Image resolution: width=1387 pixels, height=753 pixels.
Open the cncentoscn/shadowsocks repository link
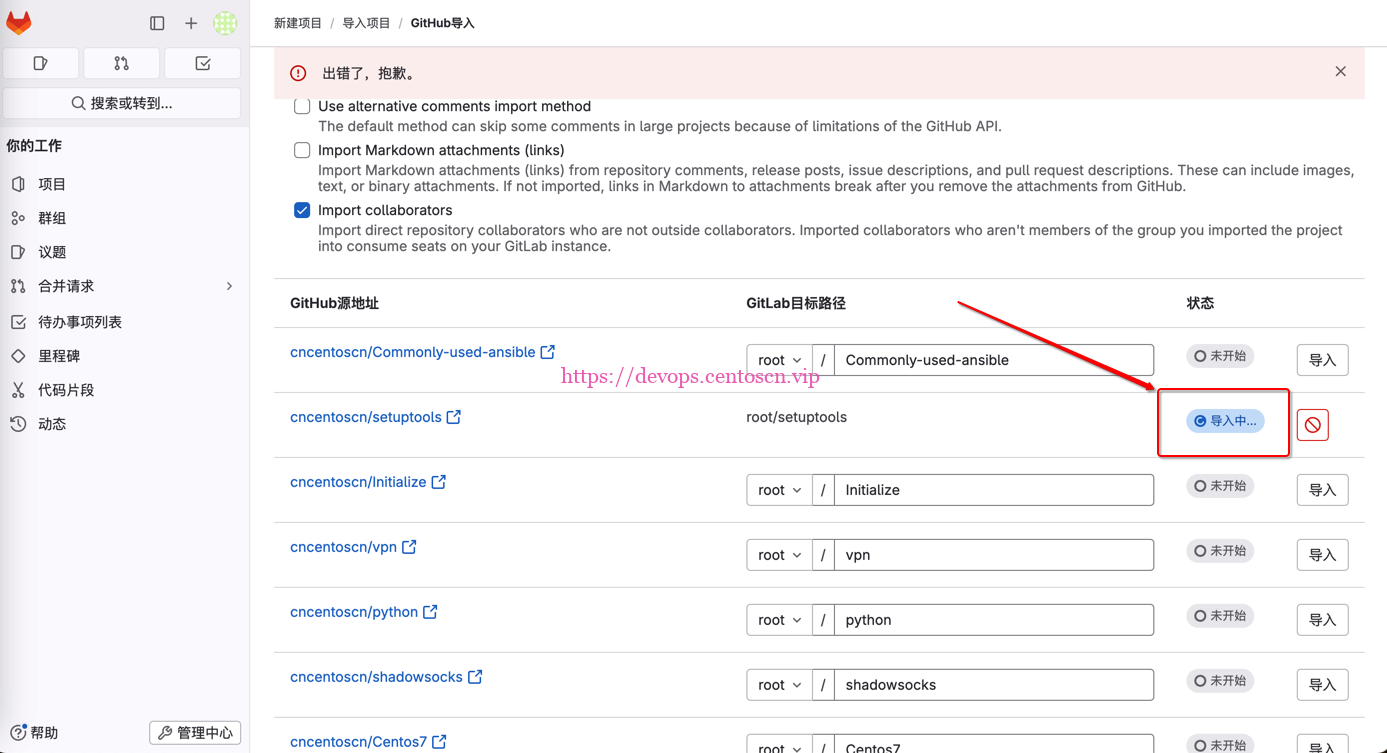click(376, 677)
